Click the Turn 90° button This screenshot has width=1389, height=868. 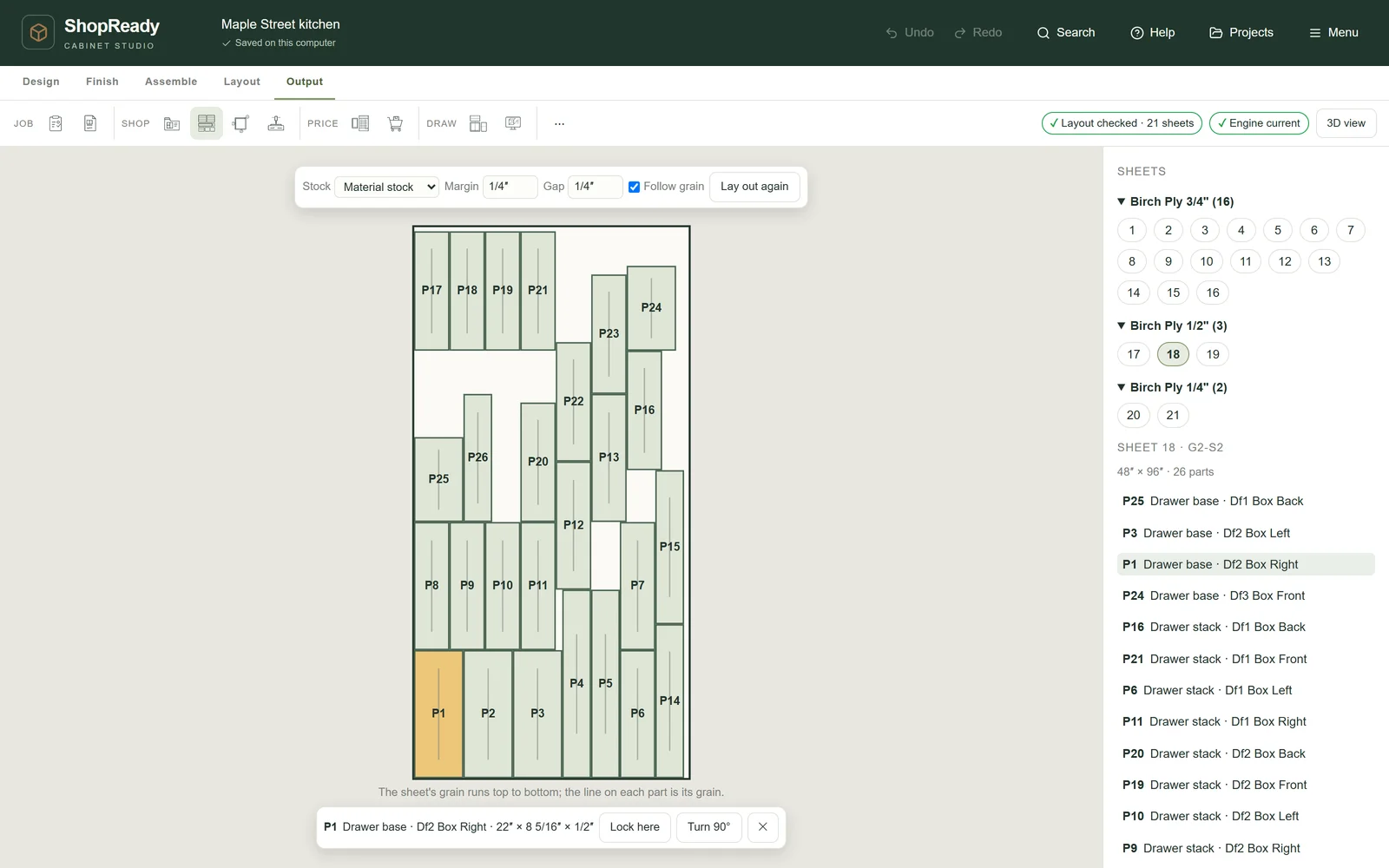(708, 827)
